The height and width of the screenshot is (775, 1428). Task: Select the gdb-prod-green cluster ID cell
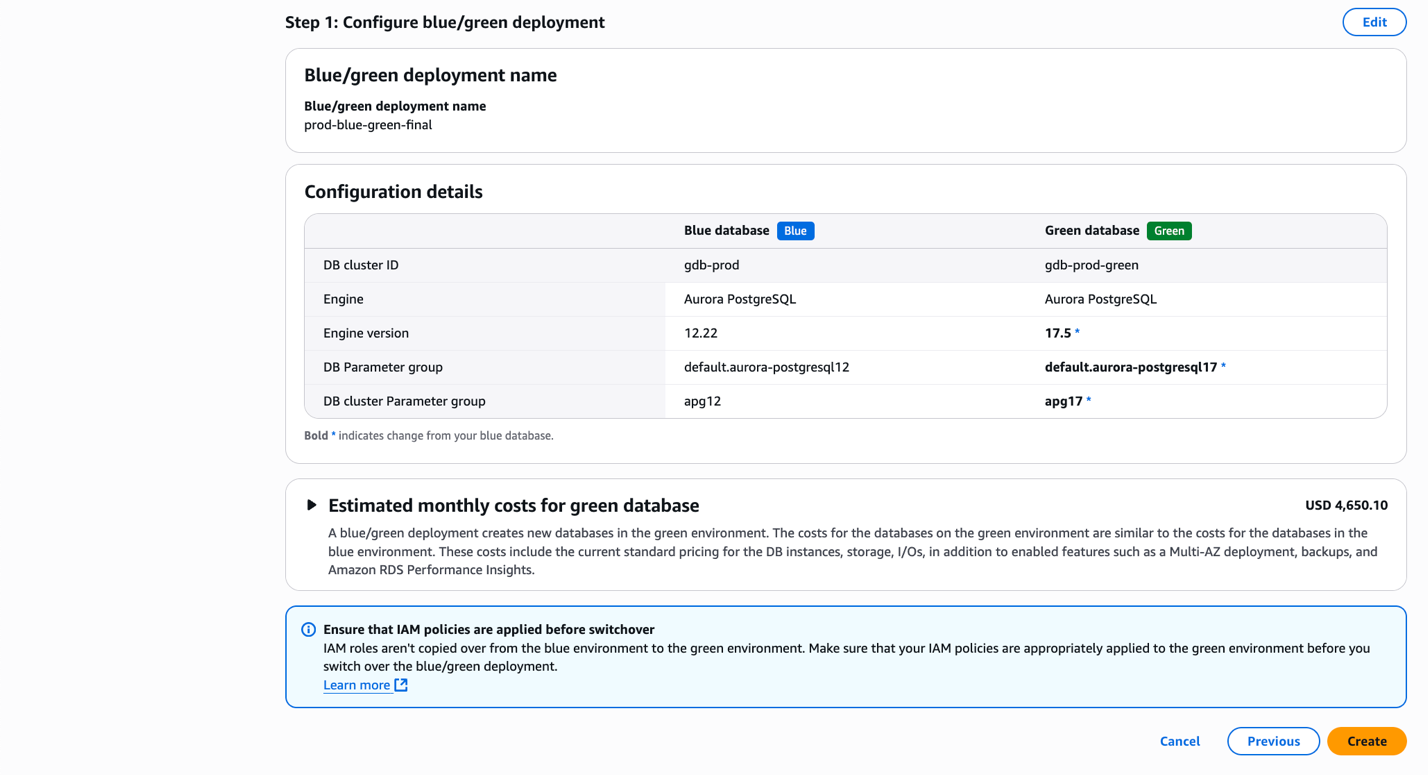[x=1091, y=265]
